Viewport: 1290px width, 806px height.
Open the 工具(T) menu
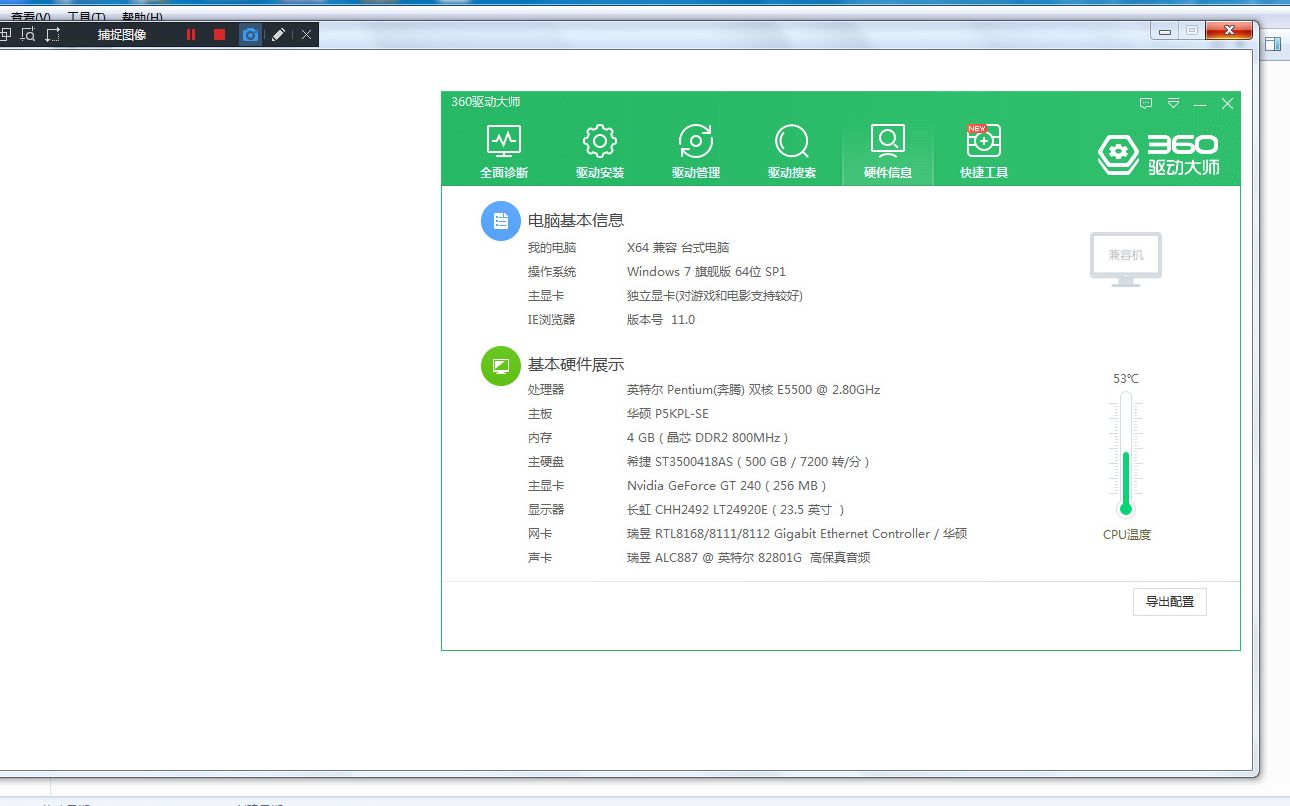[86, 16]
